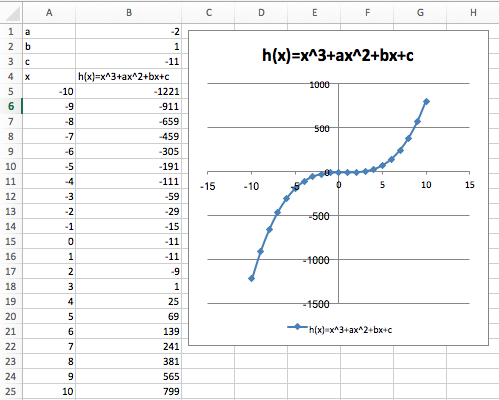Click the chart legend entry

[339, 329]
